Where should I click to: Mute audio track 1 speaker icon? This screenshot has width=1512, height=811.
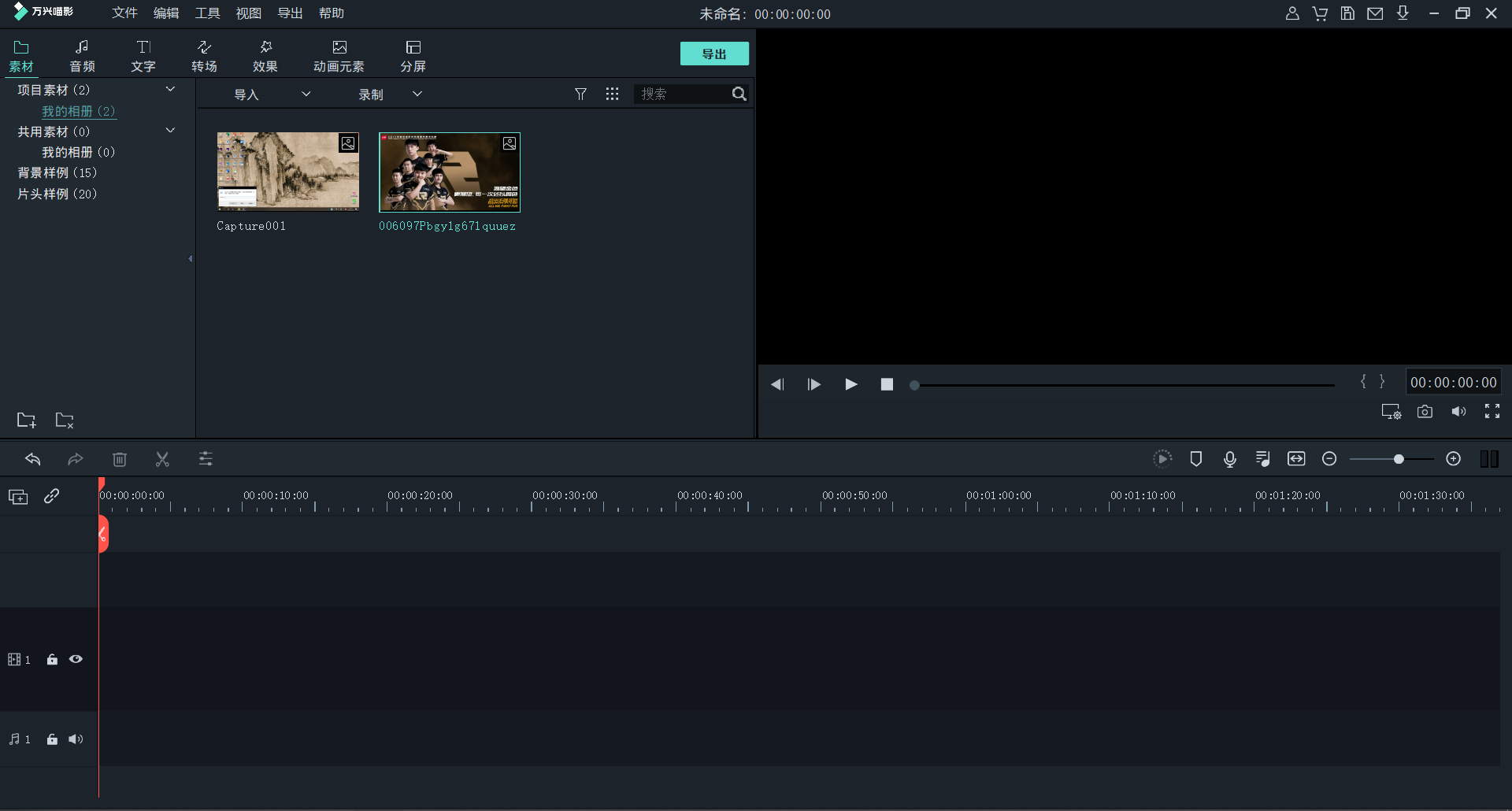click(76, 739)
